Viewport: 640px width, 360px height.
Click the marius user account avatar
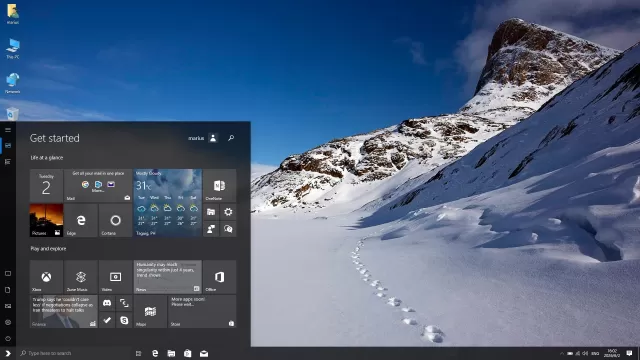(213, 138)
